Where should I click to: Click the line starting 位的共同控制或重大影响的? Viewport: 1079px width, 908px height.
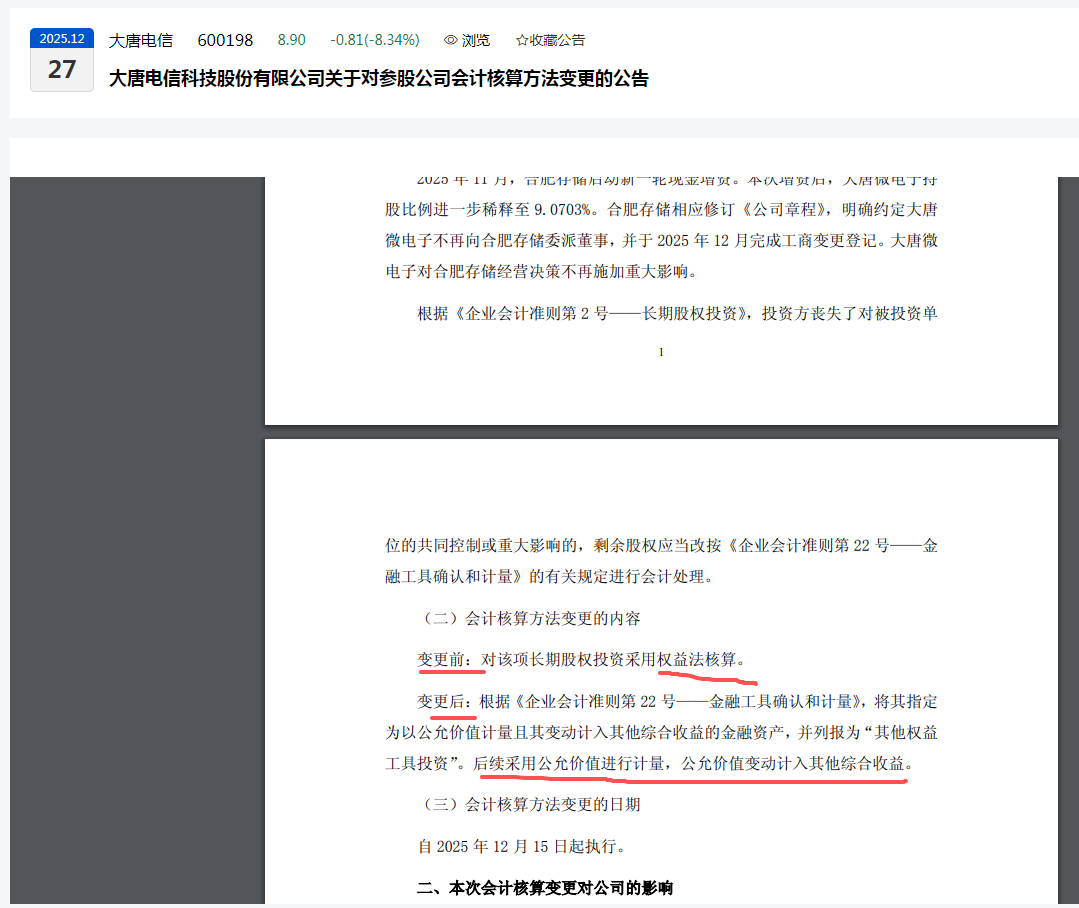coord(661,545)
